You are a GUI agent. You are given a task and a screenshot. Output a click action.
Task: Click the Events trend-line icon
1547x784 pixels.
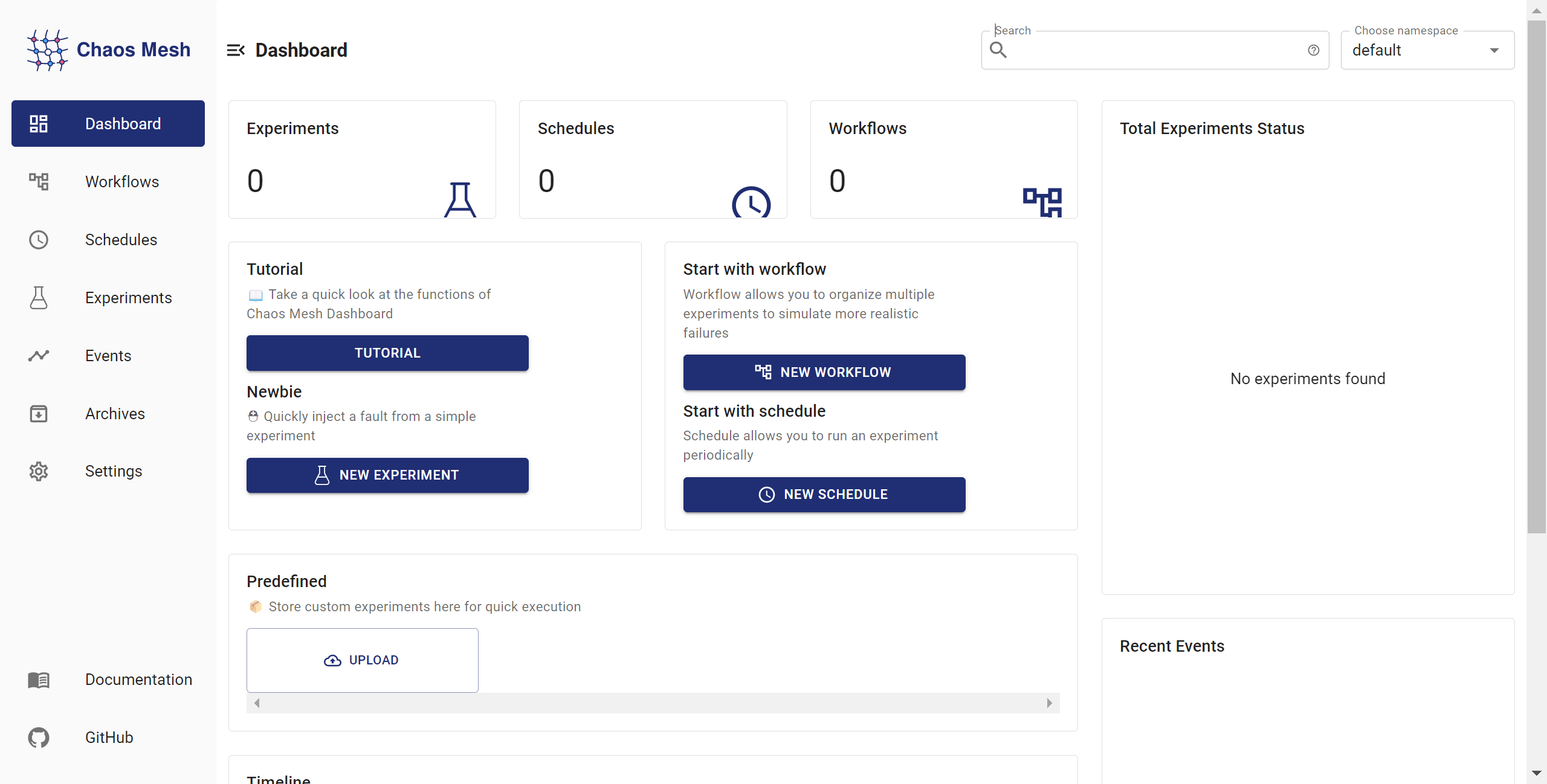(x=39, y=356)
